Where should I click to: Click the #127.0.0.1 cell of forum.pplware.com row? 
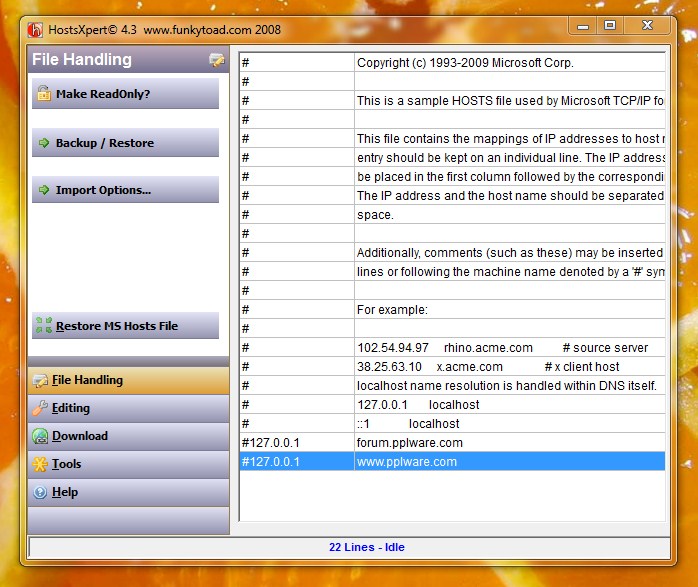[x=297, y=442]
